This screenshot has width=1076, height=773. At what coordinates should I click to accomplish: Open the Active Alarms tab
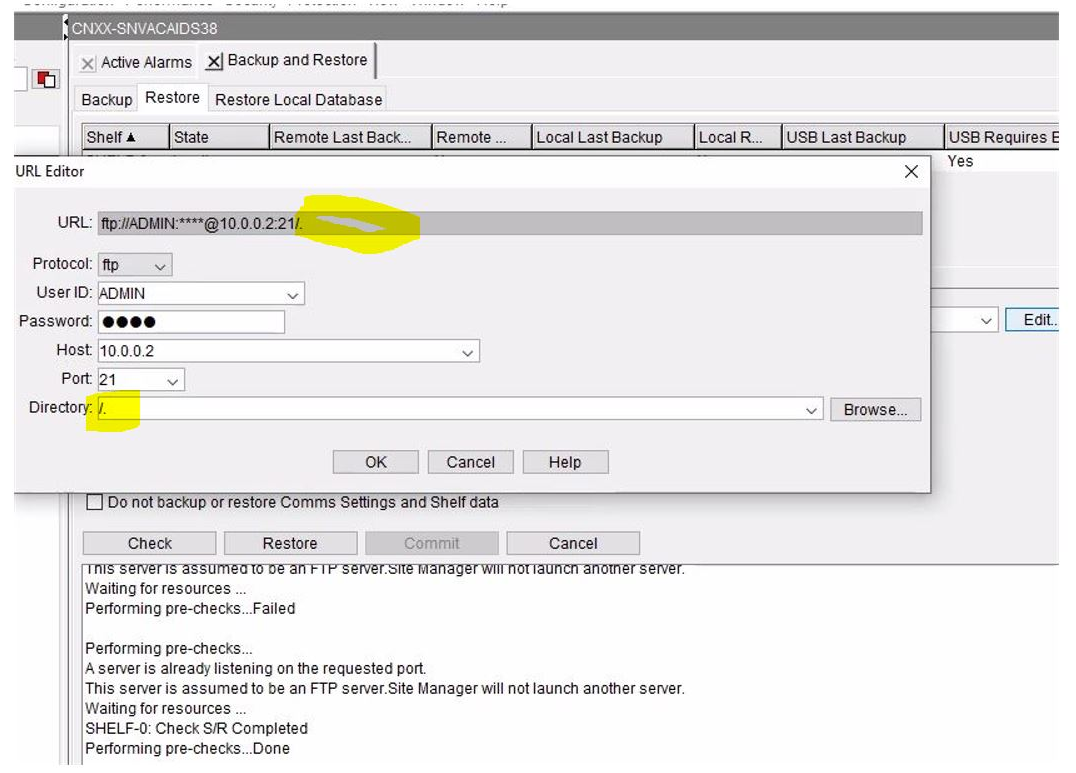[146, 62]
